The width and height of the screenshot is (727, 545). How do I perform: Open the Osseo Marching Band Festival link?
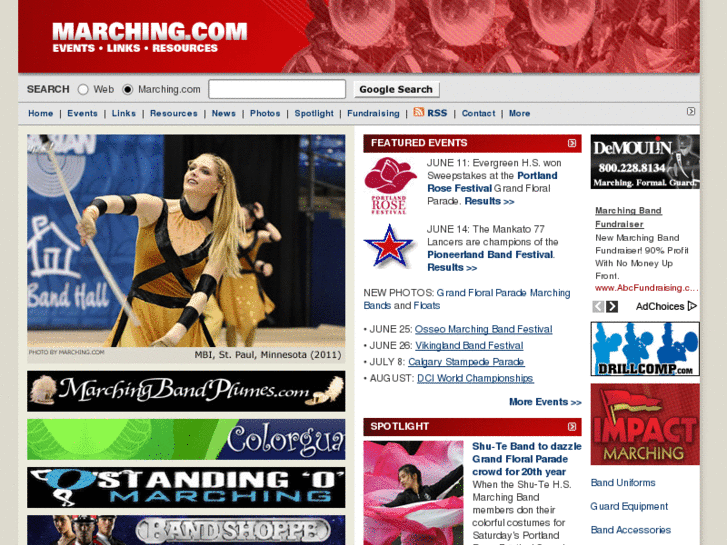click(484, 329)
